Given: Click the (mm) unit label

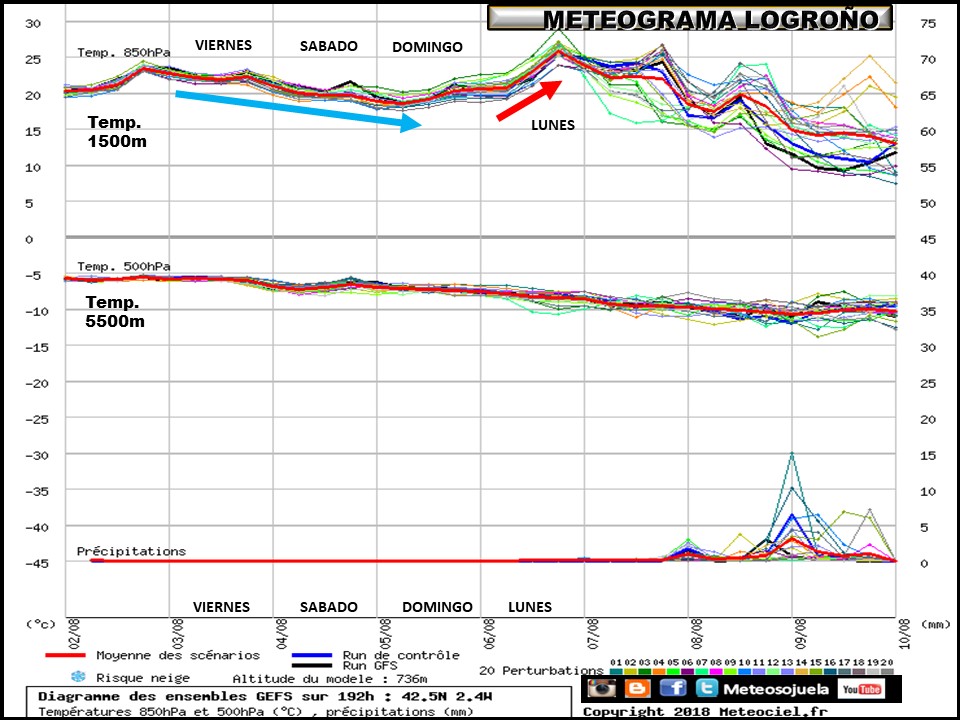Looking at the screenshot, I should 936,624.
